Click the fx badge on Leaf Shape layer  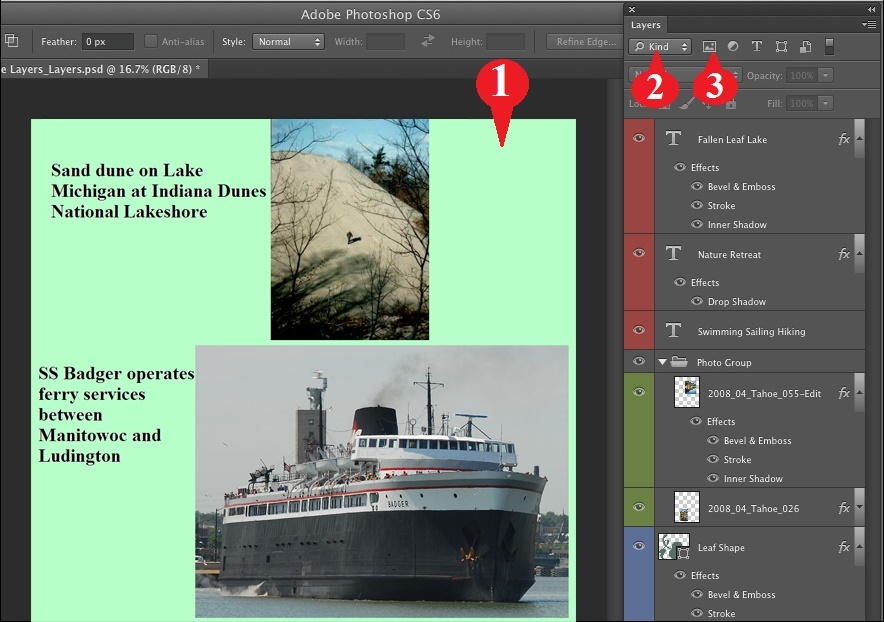coord(843,547)
